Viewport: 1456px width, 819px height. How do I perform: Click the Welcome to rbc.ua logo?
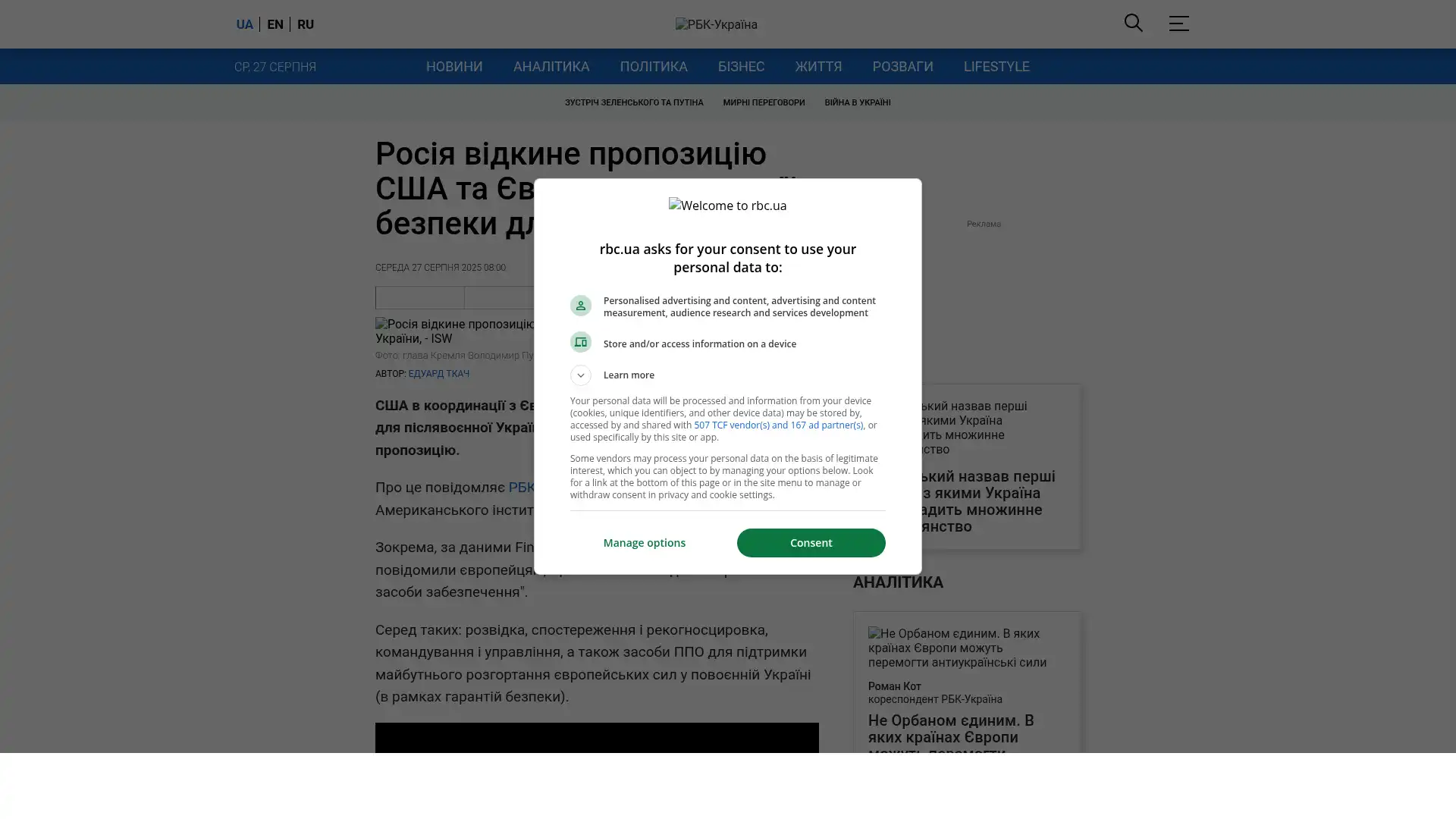[x=727, y=206]
